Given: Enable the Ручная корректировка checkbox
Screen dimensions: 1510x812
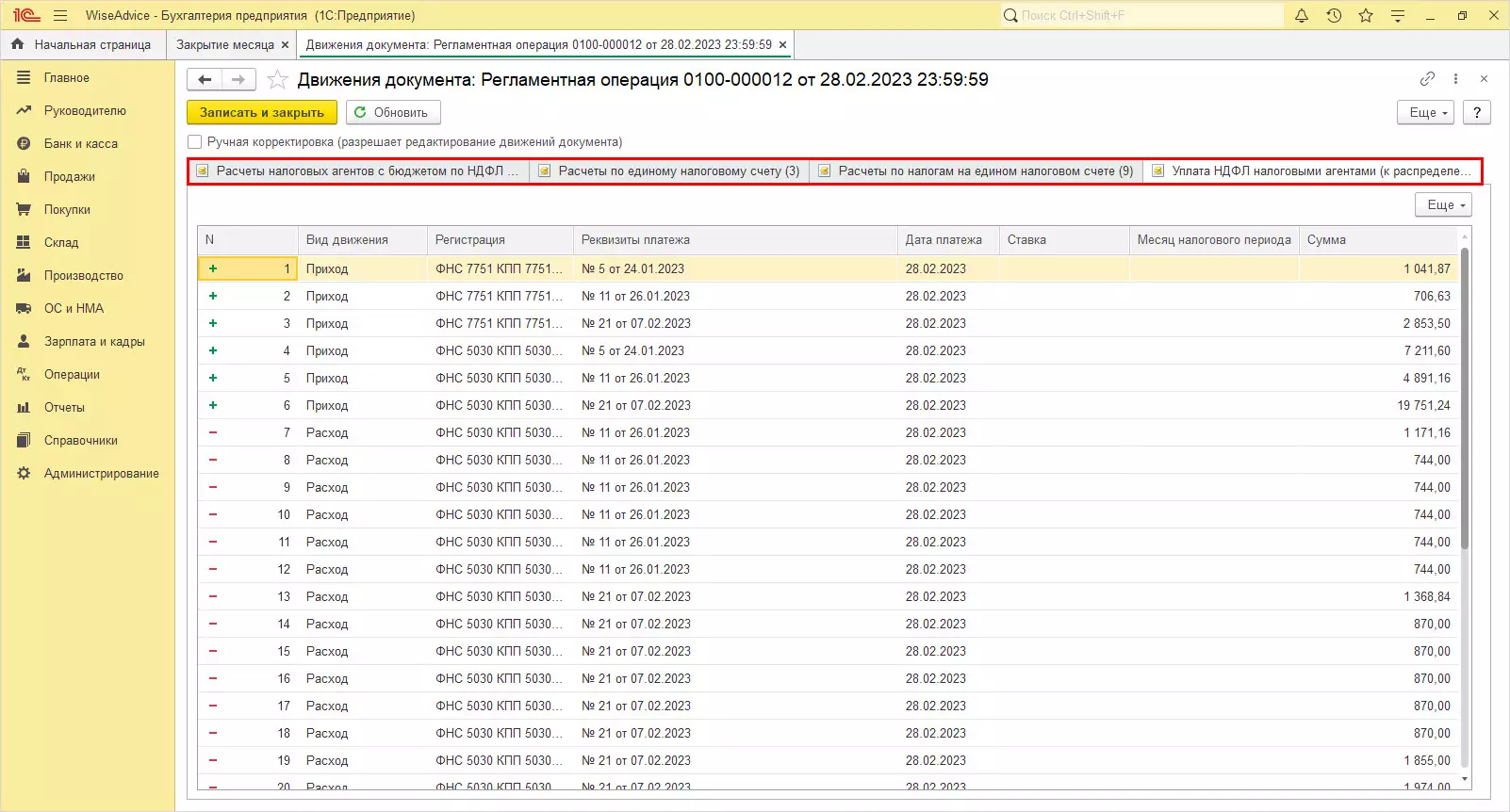Looking at the screenshot, I should point(195,142).
